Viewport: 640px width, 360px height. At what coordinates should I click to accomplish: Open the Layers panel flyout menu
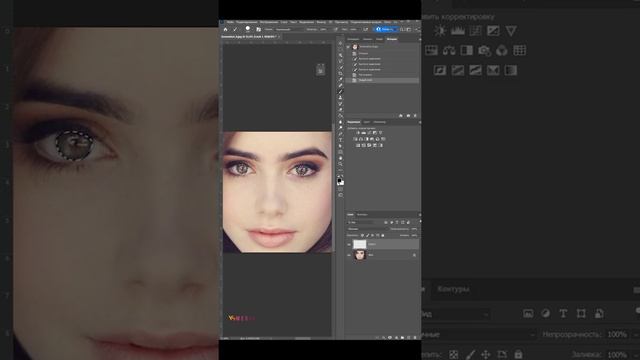pyautogui.click(x=420, y=215)
